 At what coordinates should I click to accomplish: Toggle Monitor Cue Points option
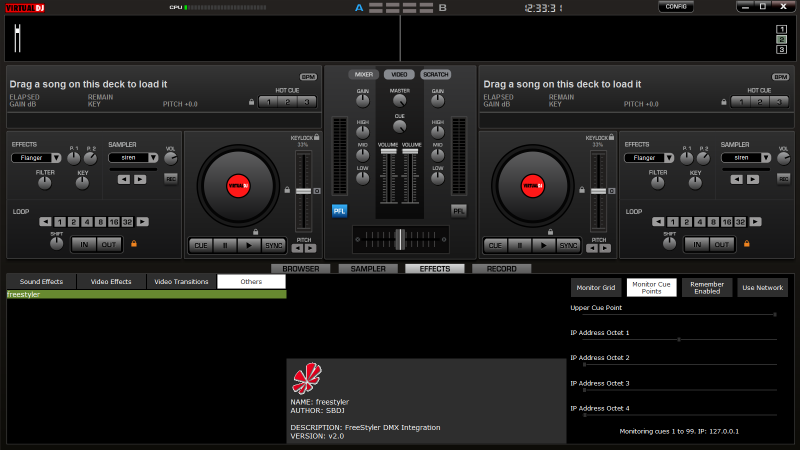(652, 288)
